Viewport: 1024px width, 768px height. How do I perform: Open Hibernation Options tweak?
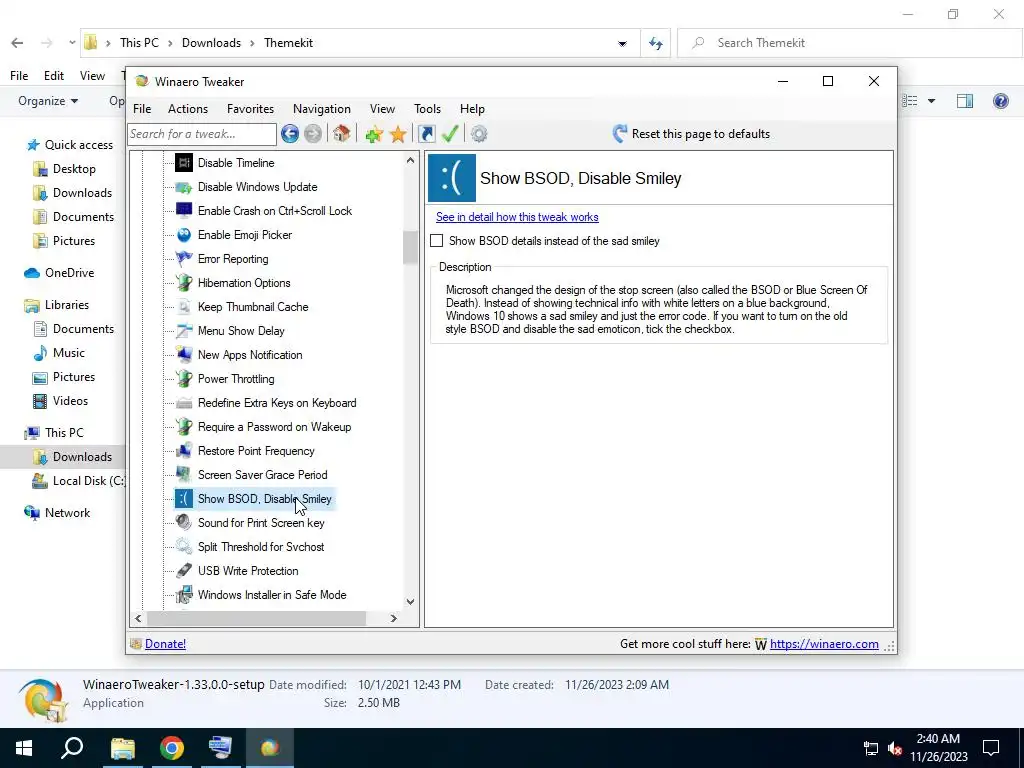click(244, 283)
